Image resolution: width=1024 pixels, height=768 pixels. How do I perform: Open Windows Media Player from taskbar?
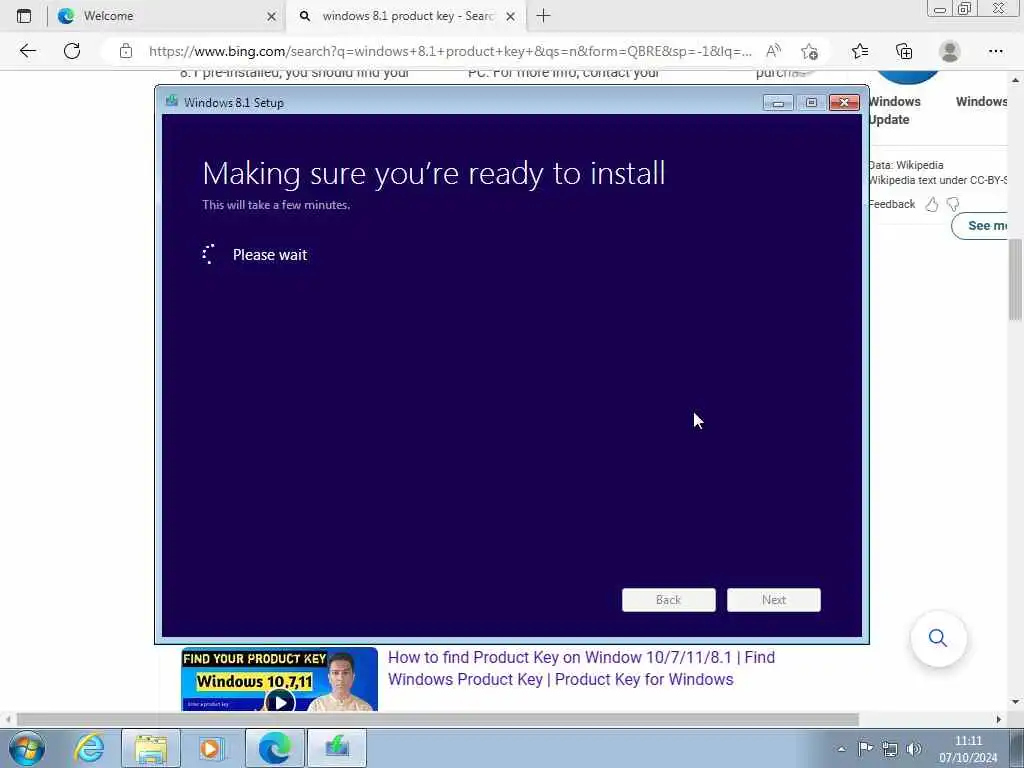(x=212, y=748)
